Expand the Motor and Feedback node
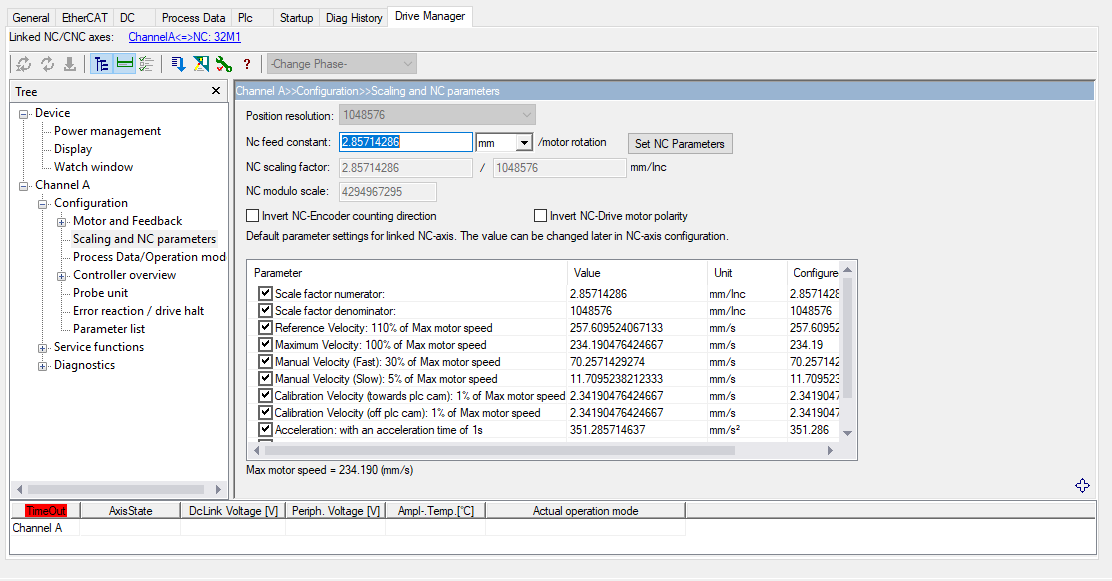The width and height of the screenshot is (1112, 581). 62,221
